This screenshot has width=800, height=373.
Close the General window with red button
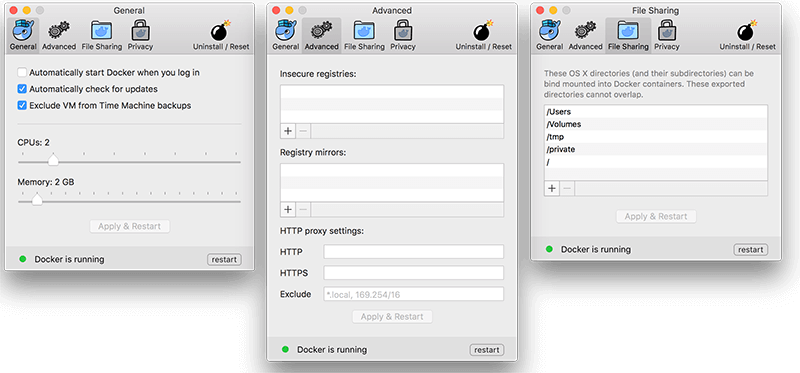(14, 10)
